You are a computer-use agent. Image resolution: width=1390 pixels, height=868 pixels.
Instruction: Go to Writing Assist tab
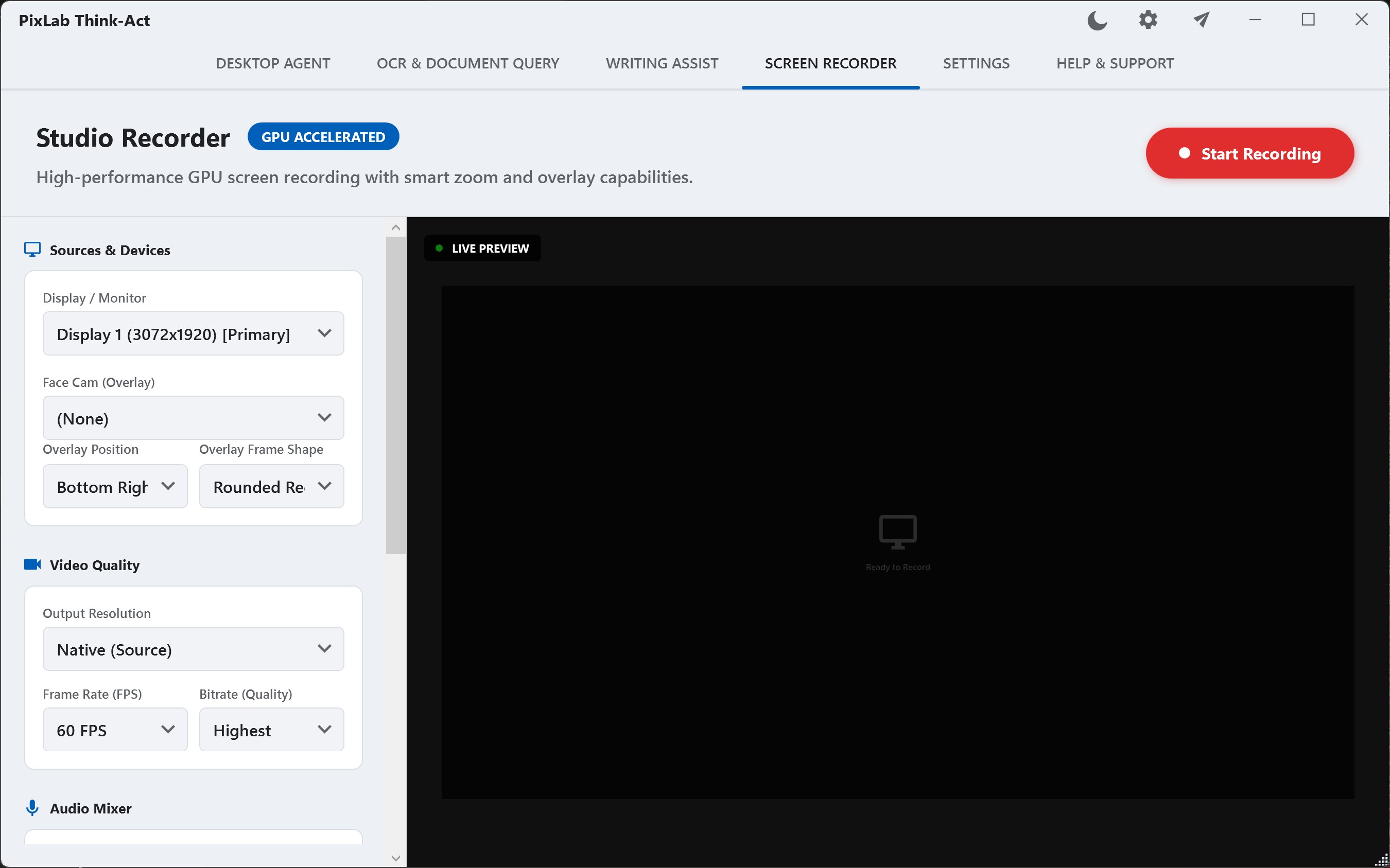pyautogui.click(x=662, y=63)
